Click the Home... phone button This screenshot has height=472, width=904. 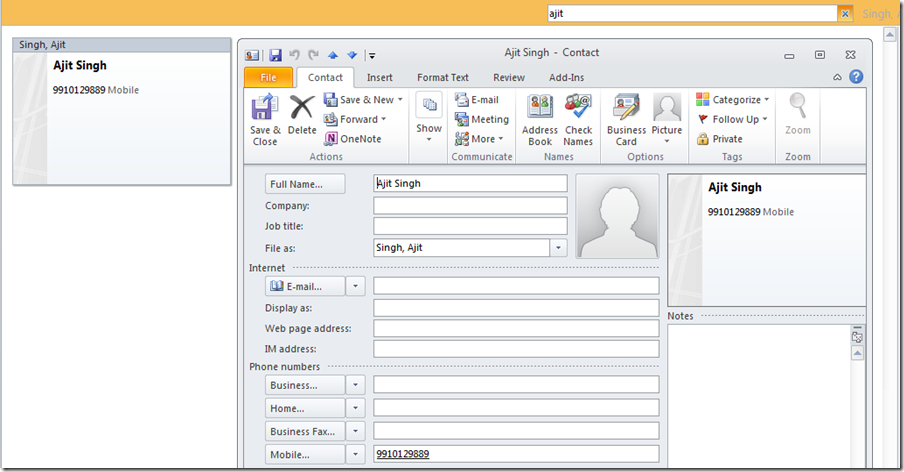click(305, 408)
